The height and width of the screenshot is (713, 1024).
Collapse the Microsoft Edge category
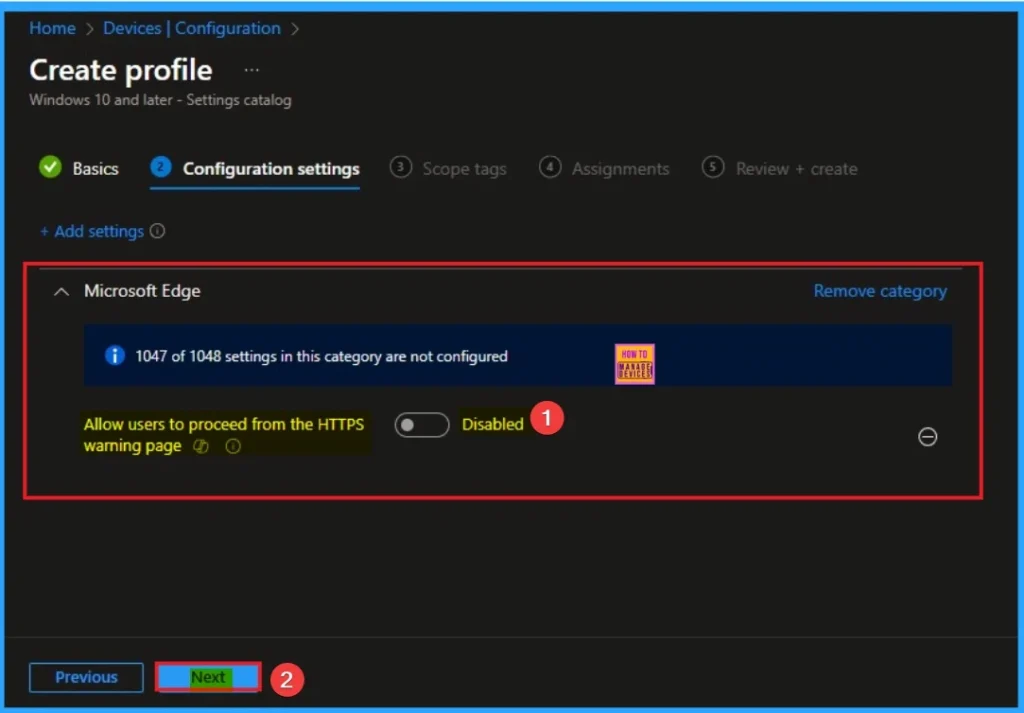(x=61, y=291)
